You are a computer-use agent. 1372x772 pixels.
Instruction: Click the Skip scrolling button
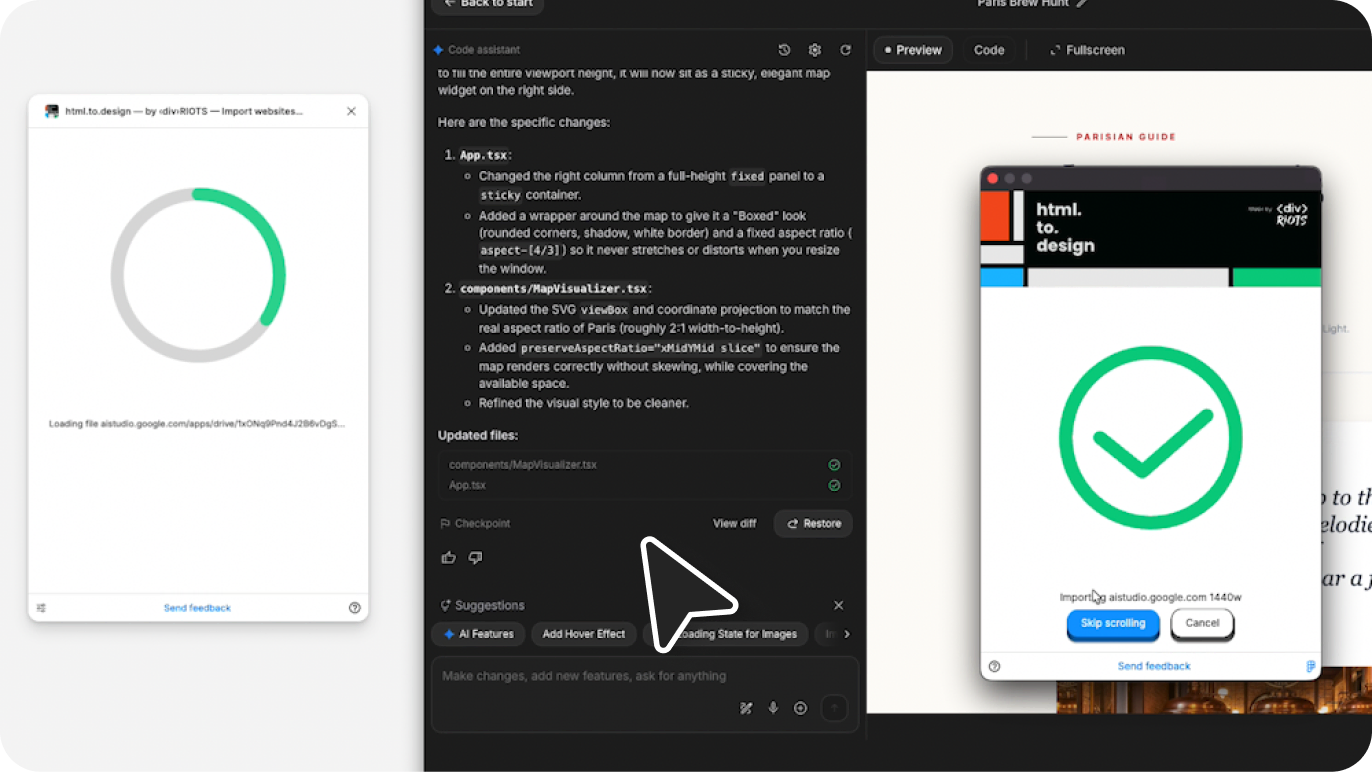coord(1113,623)
